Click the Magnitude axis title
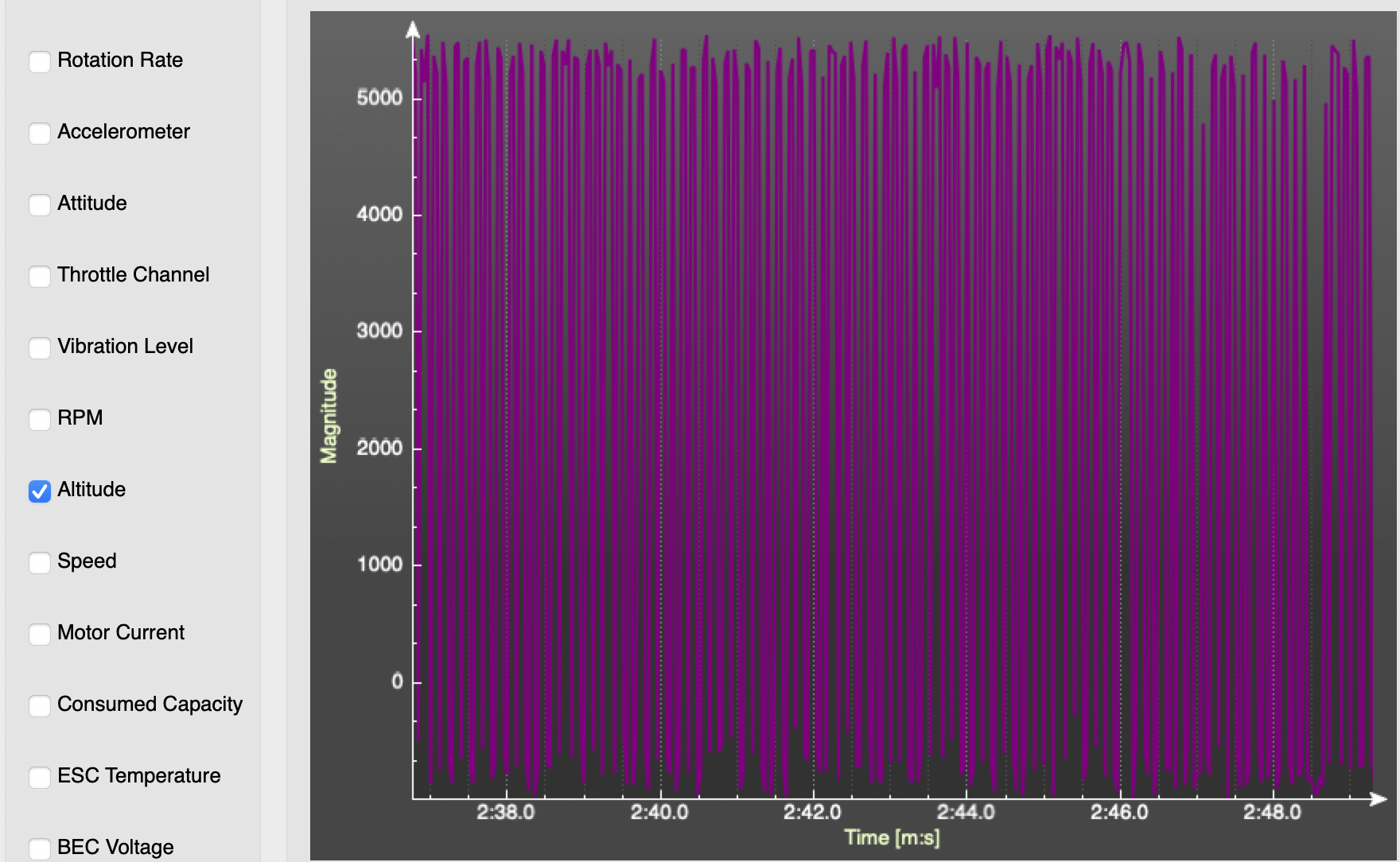 click(x=329, y=416)
